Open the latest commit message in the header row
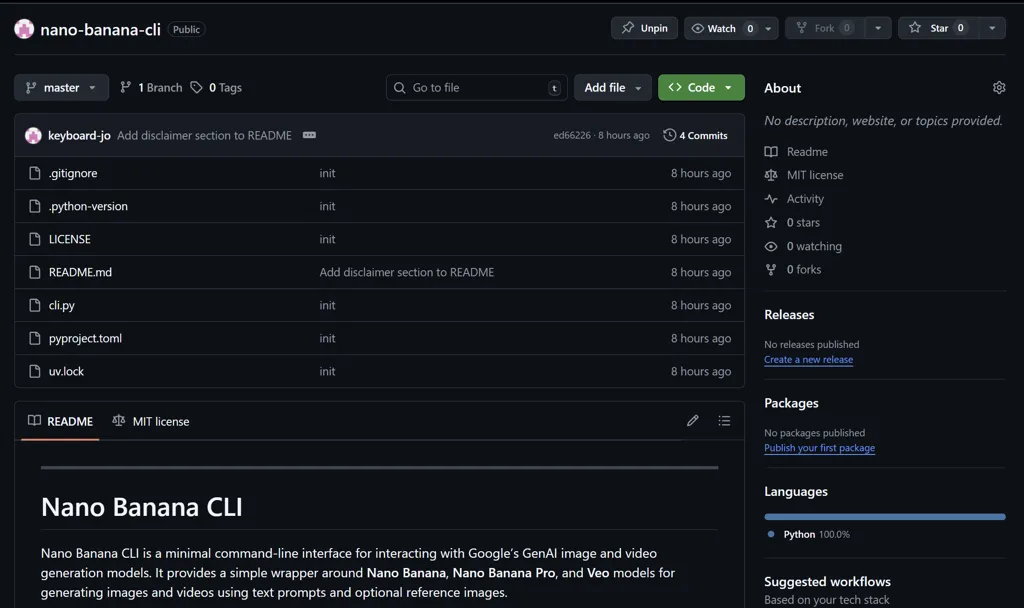The image size is (1024, 608). pos(204,135)
